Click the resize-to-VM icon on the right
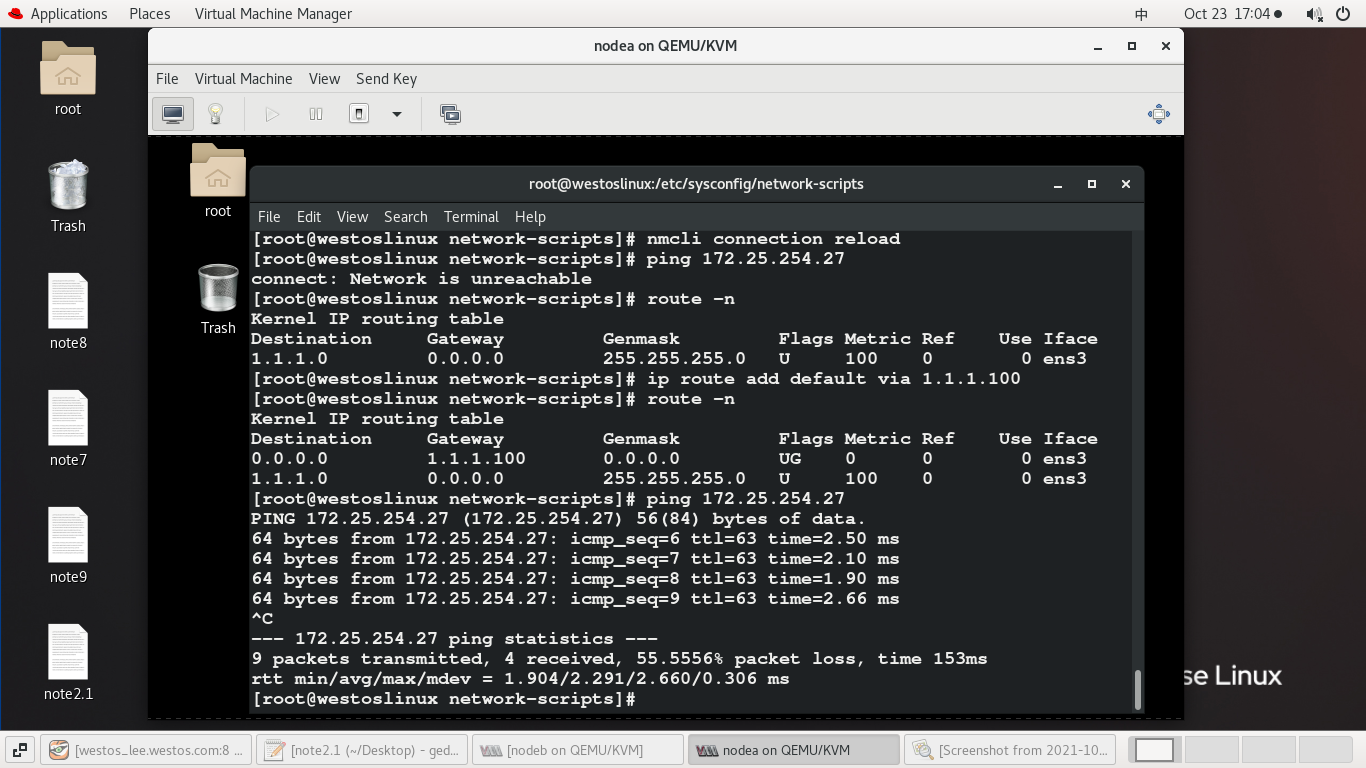The width and height of the screenshot is (1366, 768). click(1158, 113)
